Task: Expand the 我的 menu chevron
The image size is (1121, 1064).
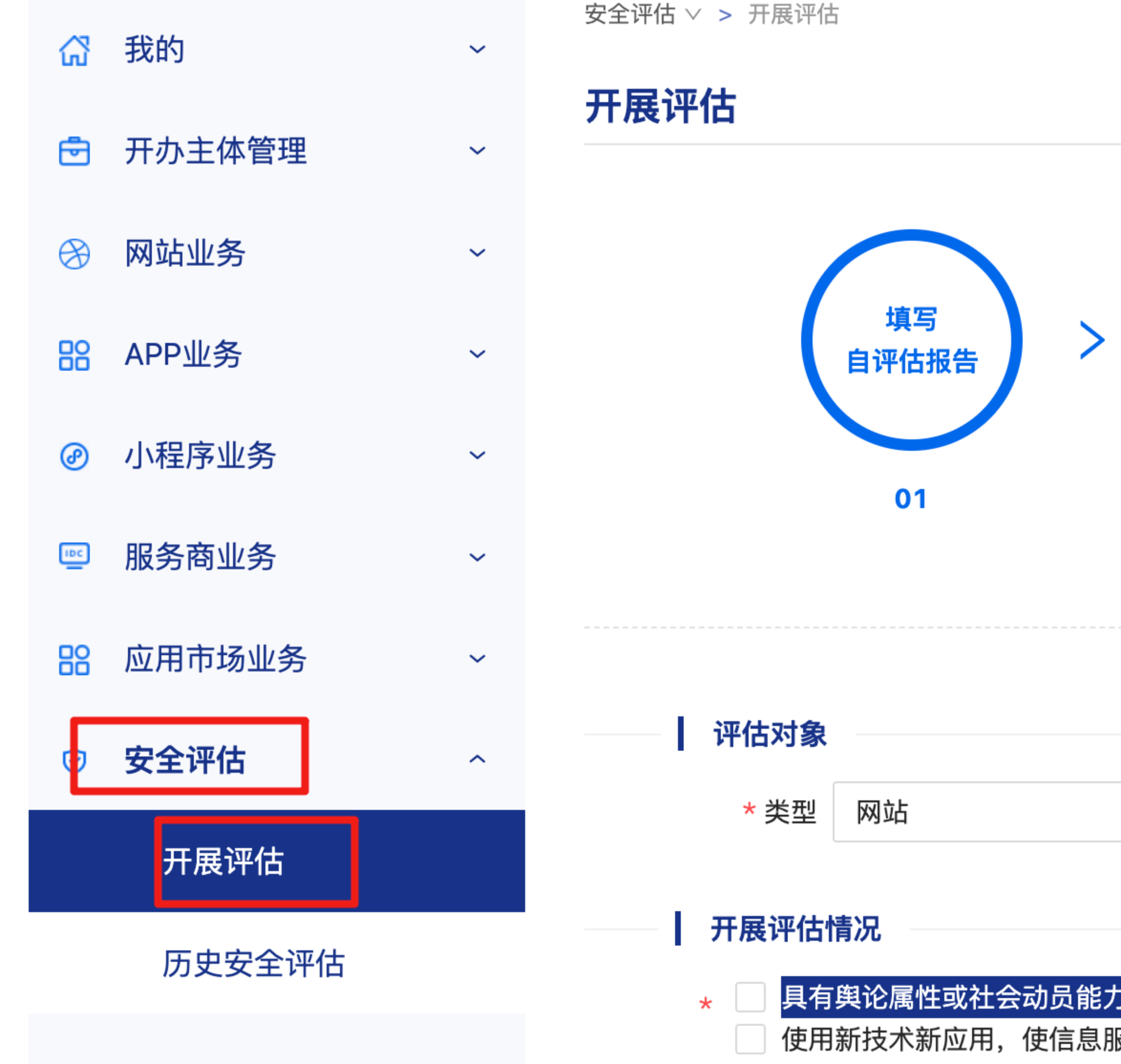Action: coord(477,50)
